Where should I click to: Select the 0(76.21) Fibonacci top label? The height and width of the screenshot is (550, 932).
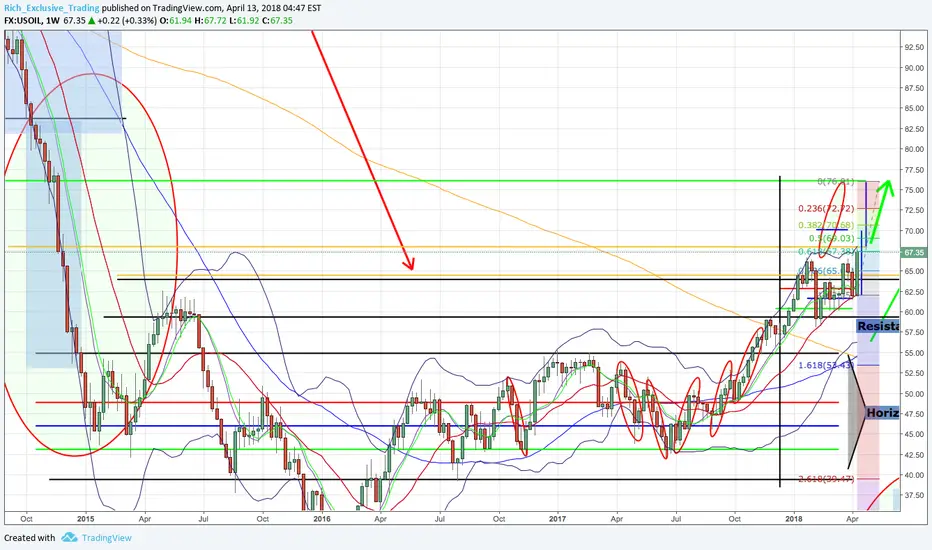[836, 181]
